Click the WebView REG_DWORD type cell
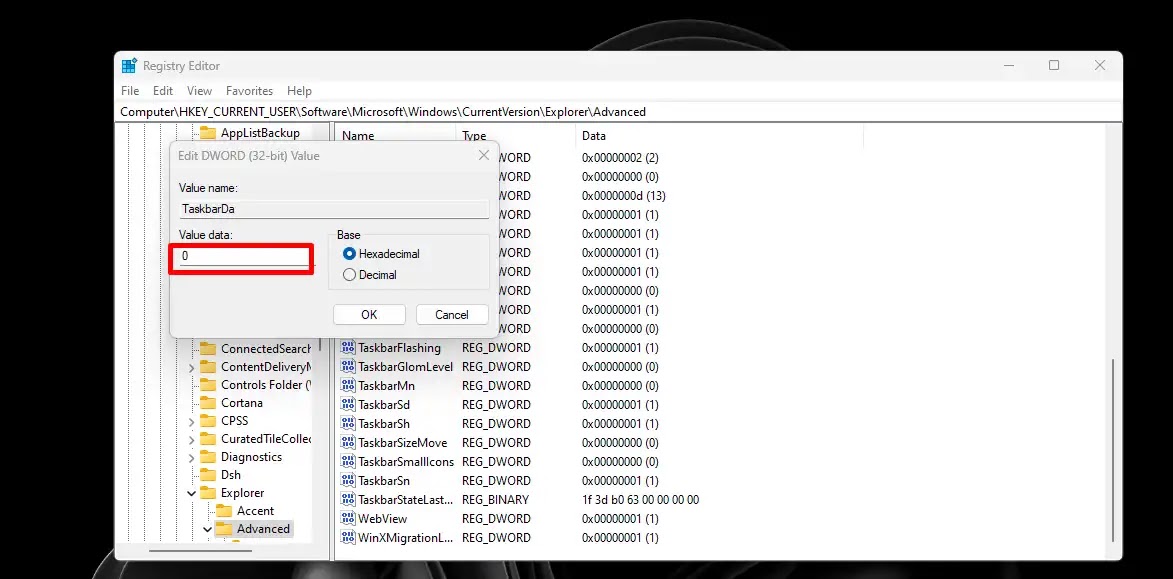 point(496,518)
